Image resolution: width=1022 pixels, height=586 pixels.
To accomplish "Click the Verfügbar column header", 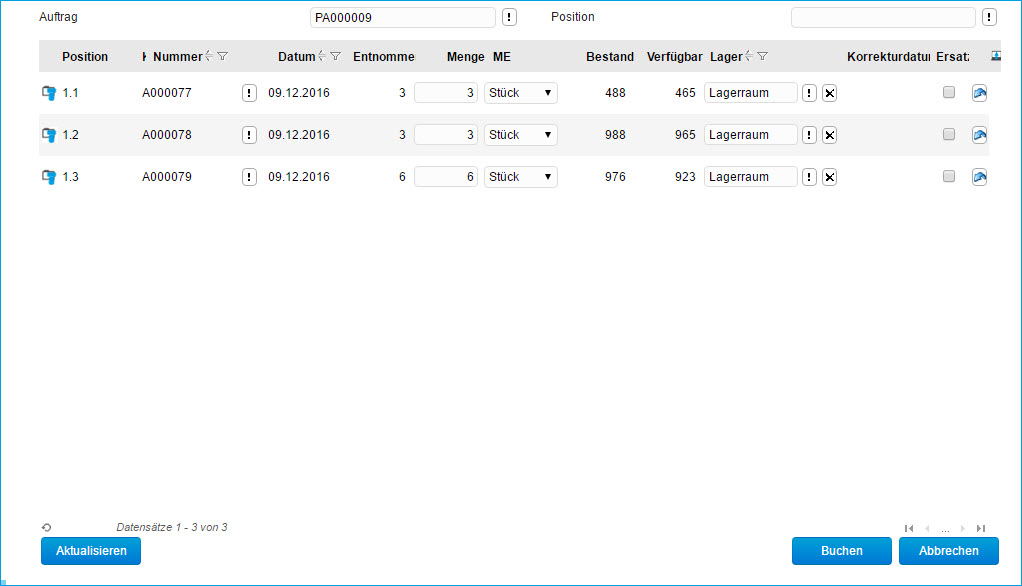I will pyautogui.click(x=674, y=57).
